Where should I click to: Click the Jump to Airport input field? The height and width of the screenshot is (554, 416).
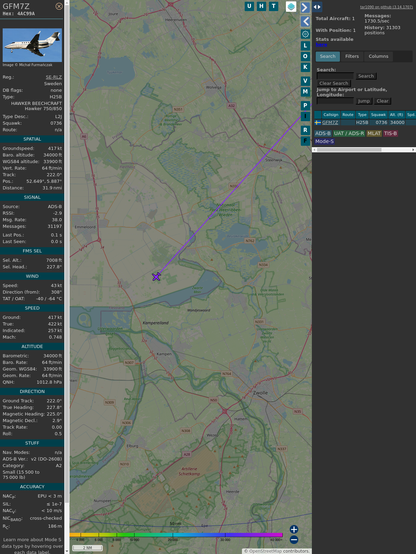(335, 101)
